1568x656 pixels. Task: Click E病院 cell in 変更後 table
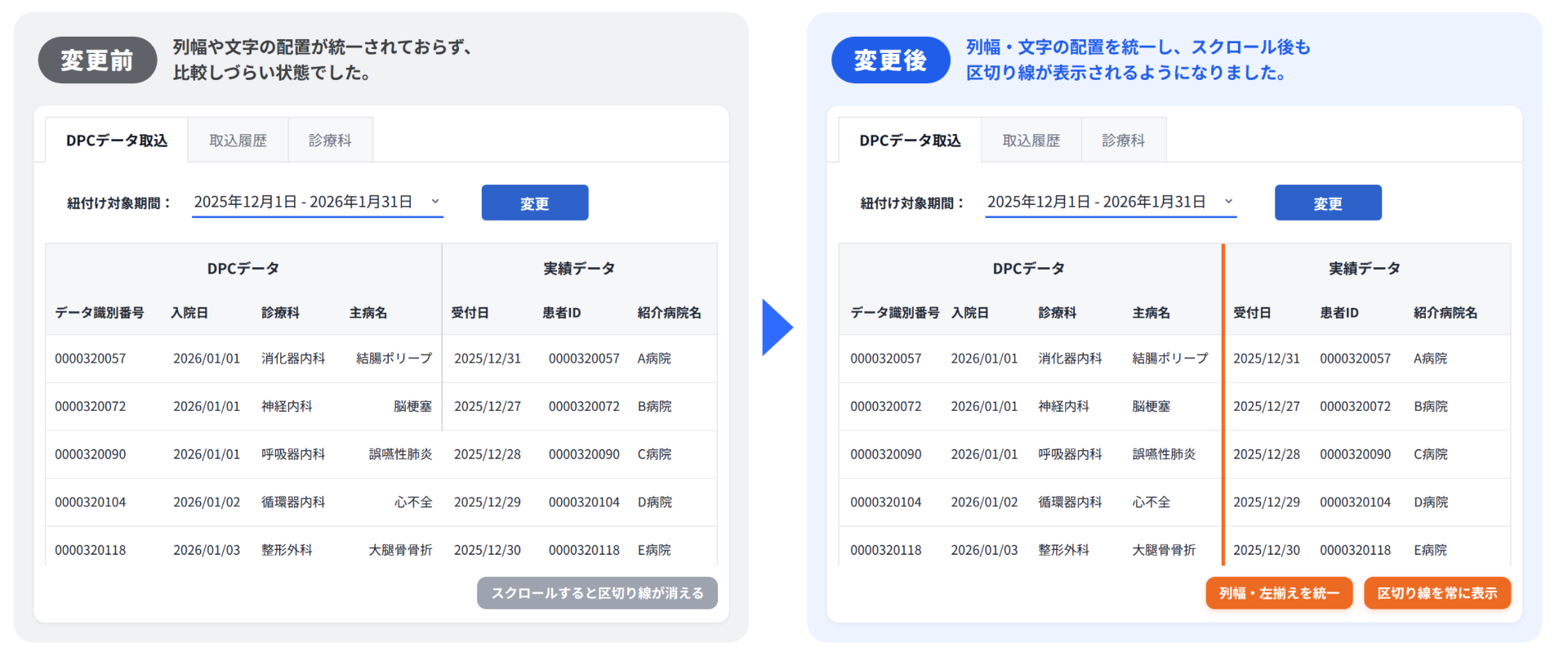pyautogui.click(x=1430, y=551)
